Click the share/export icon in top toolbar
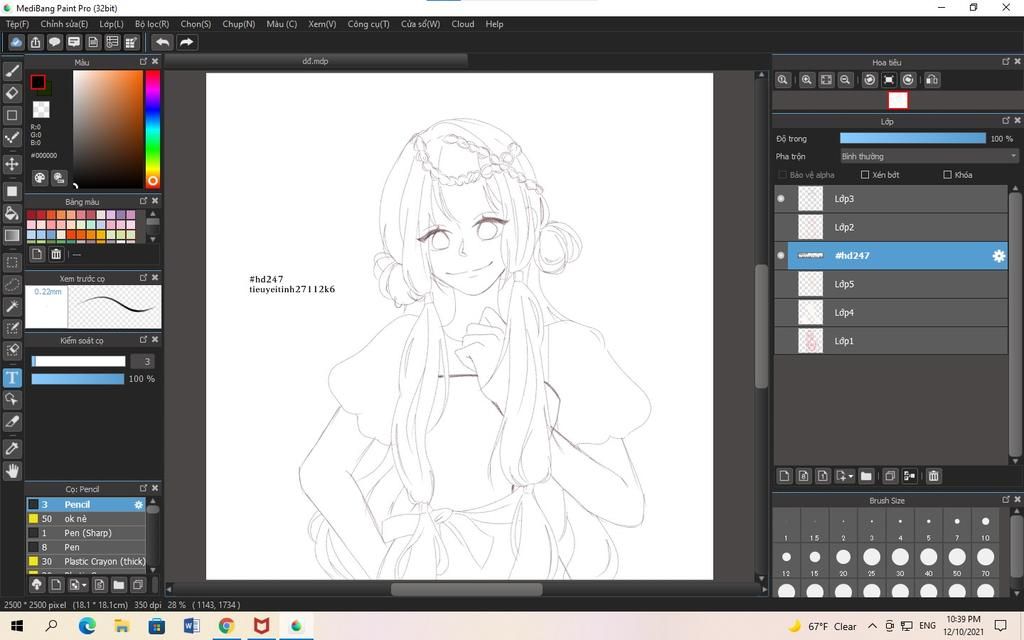 pos(35,42)
